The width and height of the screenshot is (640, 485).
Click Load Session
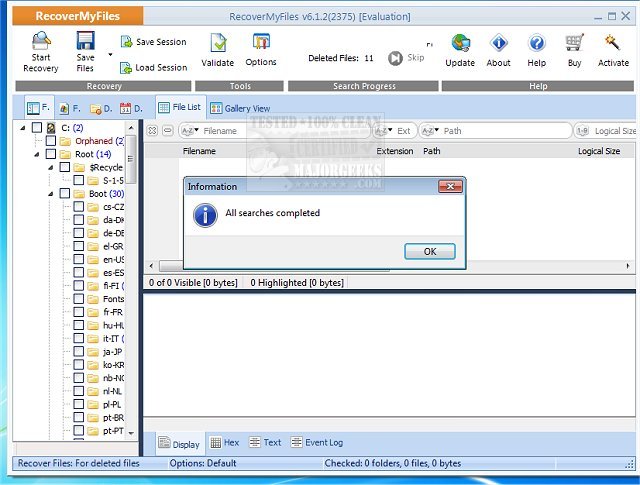[x=153, y=67]
